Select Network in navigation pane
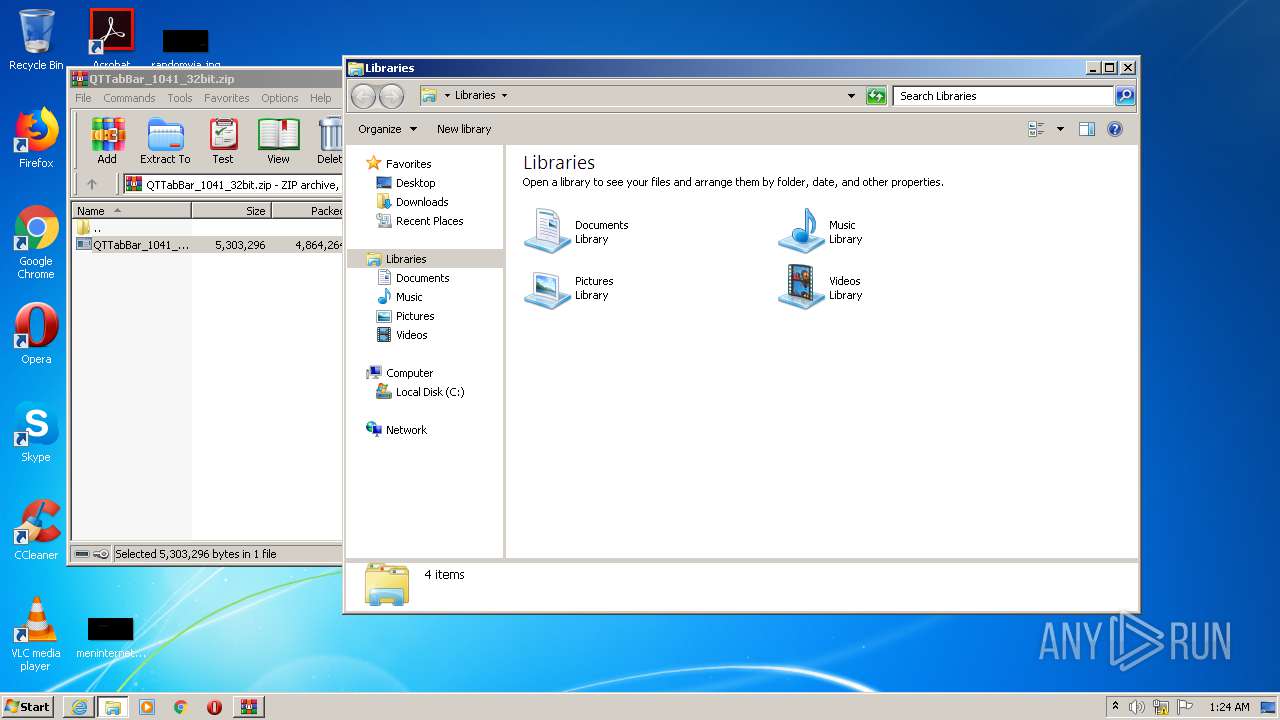This screenshot has height=720, width=1280. pos(406,430)
